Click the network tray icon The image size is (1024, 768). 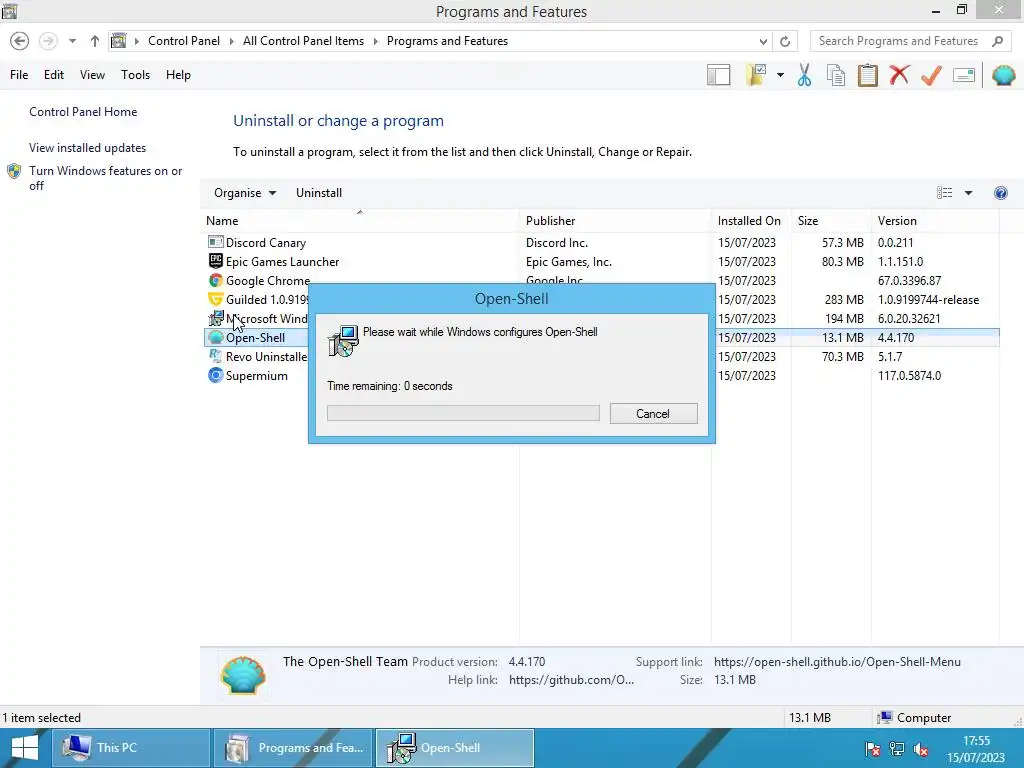(897, 749)
